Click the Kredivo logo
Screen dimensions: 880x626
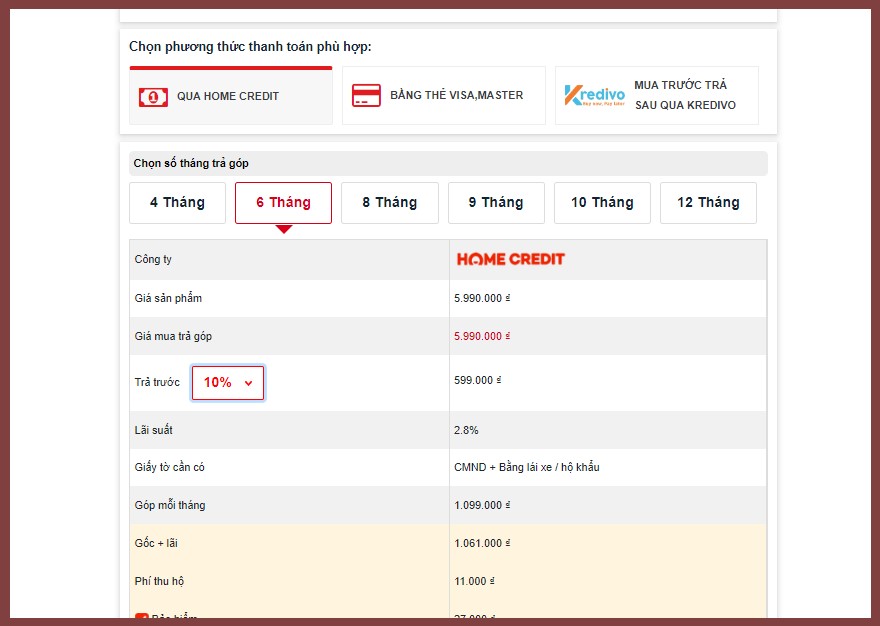[594, 95]
